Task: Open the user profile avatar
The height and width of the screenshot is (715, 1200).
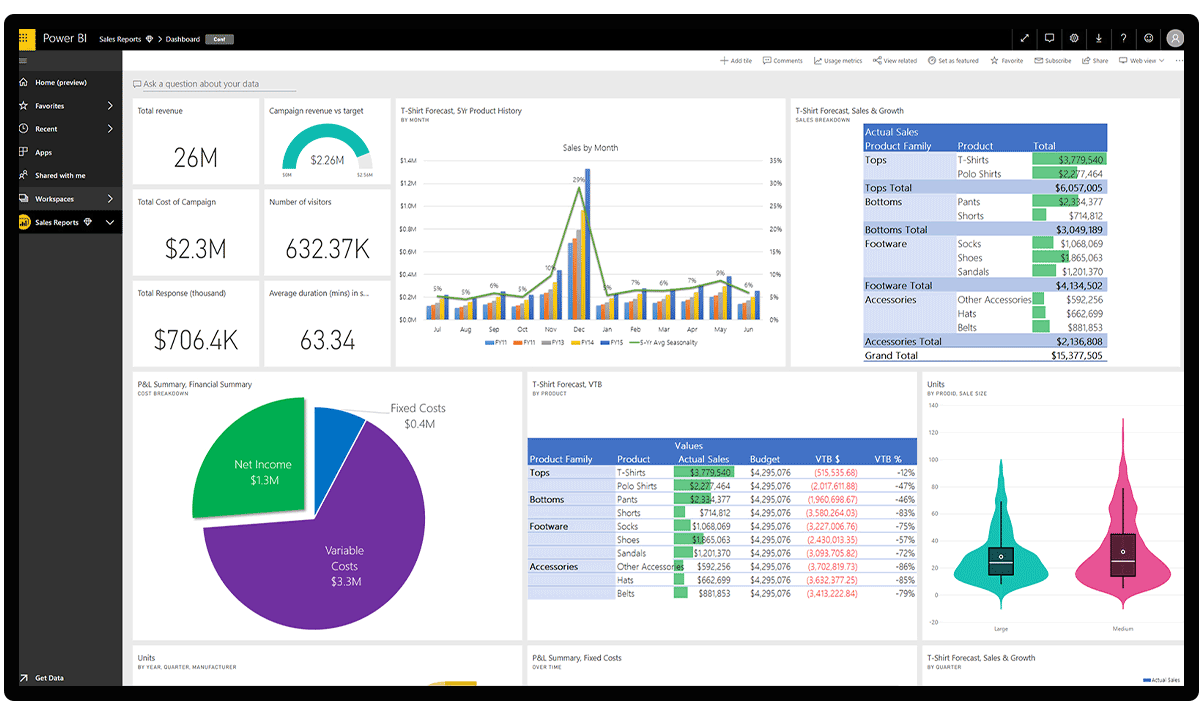Action: click(1175, 38)
